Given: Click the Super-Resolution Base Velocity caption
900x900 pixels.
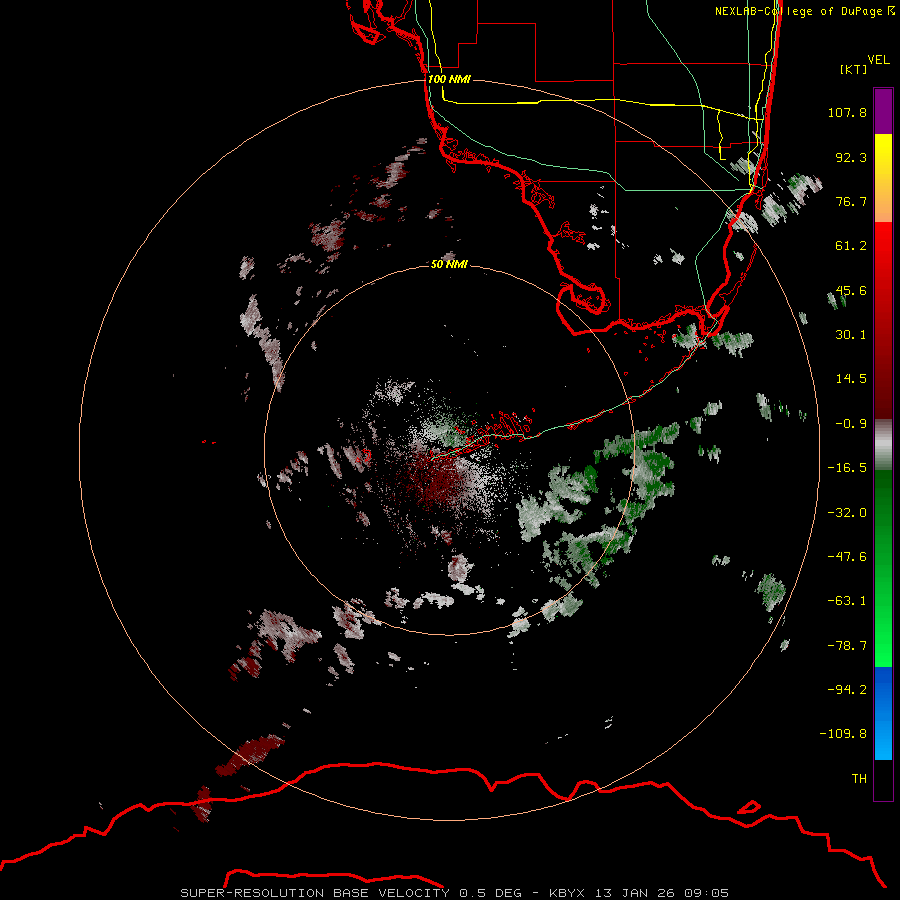Looking at the screenshot, I should pyautogui.click(x=455, y=893).
